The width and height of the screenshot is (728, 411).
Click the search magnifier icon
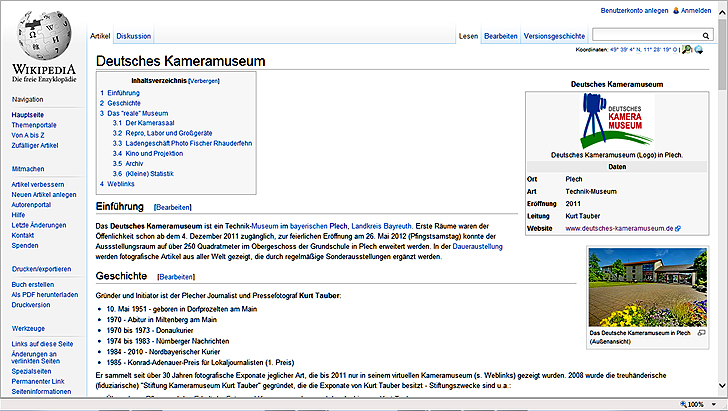tap(705, 35)
